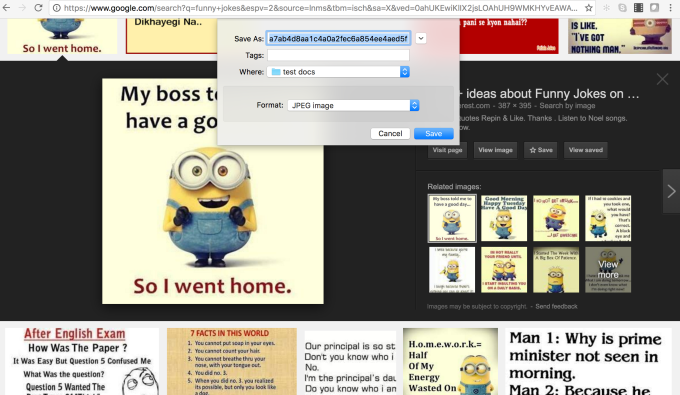This screenshot has height=395, width=680.
Task: Open the site info icon in the address bar
Action: 57,8
